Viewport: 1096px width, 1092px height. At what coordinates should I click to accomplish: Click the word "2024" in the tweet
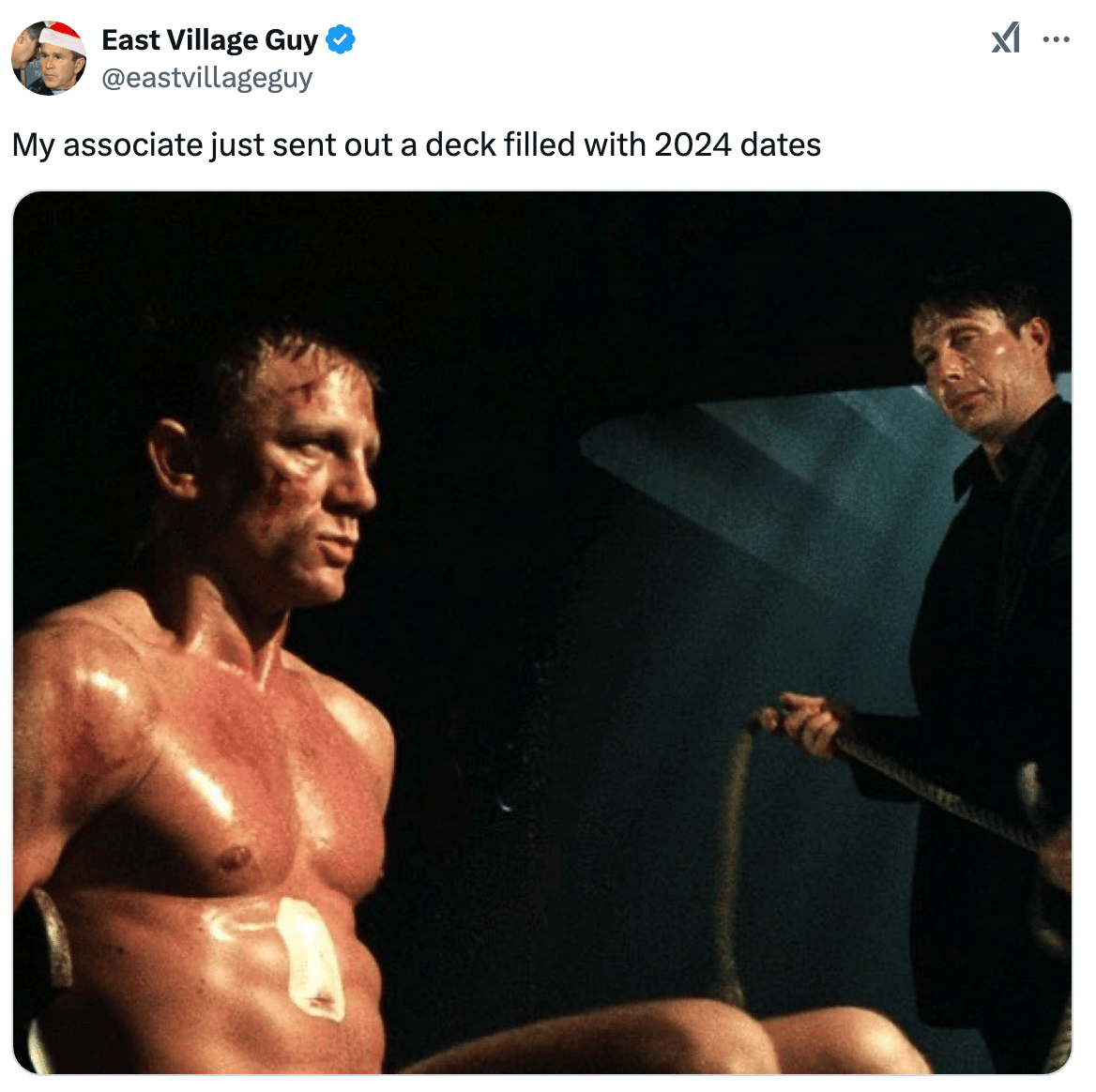pyautogui.click(x=693, y=145)
